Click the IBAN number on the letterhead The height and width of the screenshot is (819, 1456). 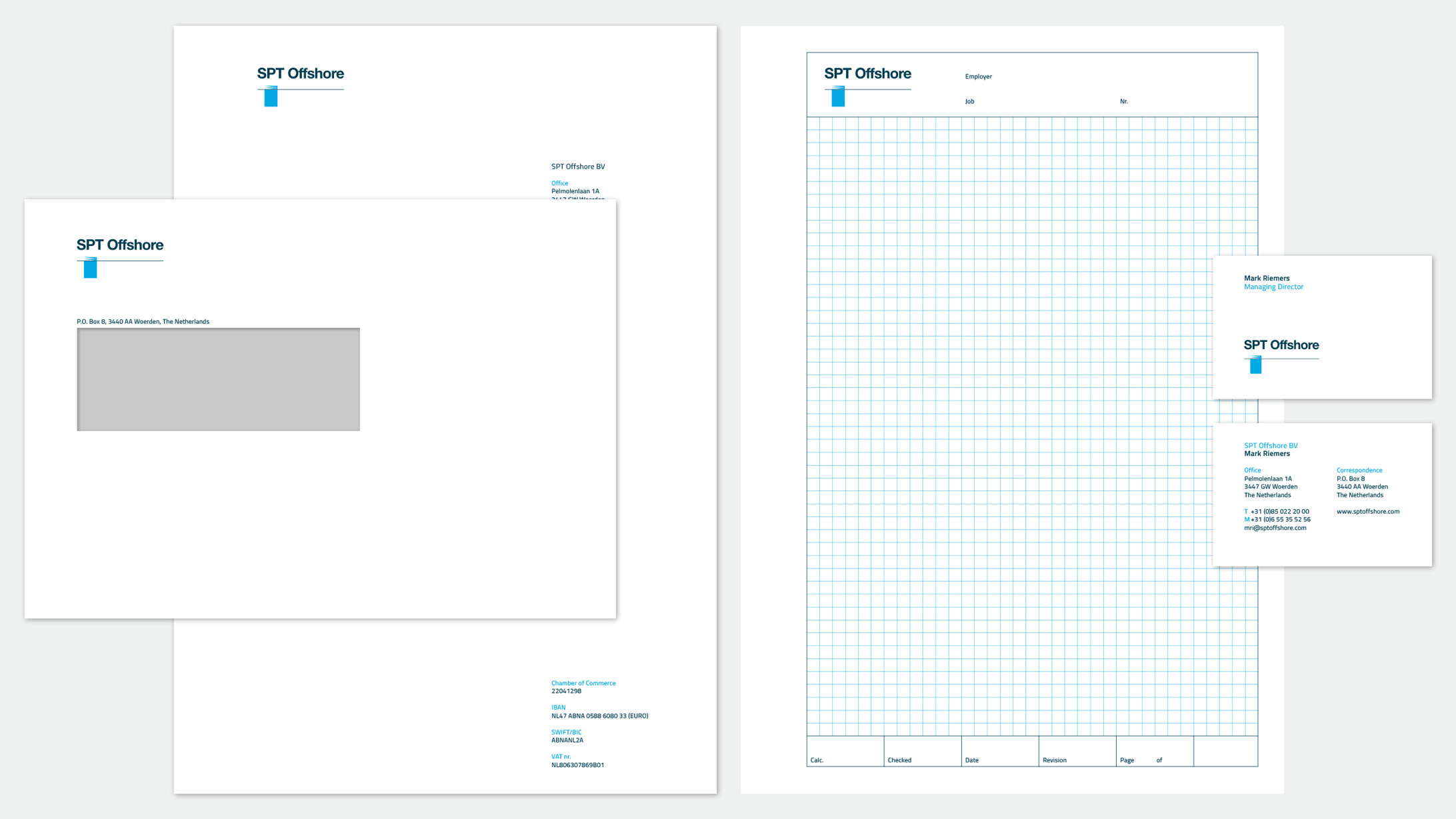point(599,716)
